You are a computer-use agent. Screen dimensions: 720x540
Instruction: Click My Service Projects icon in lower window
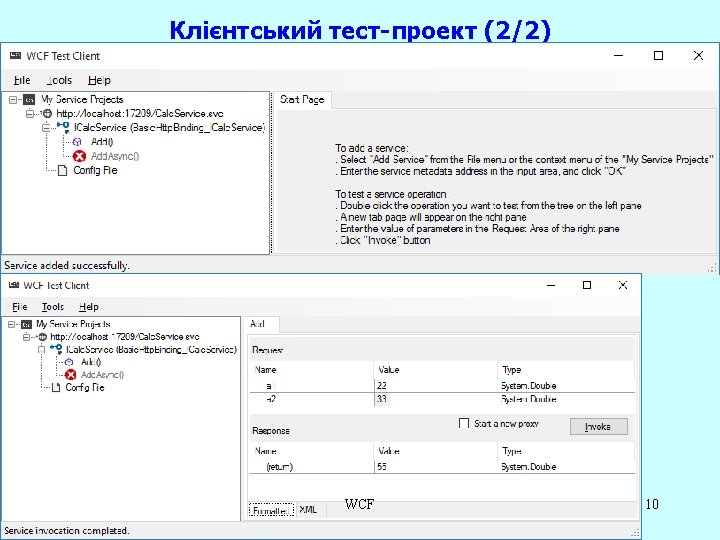click(x=27, y=324)
